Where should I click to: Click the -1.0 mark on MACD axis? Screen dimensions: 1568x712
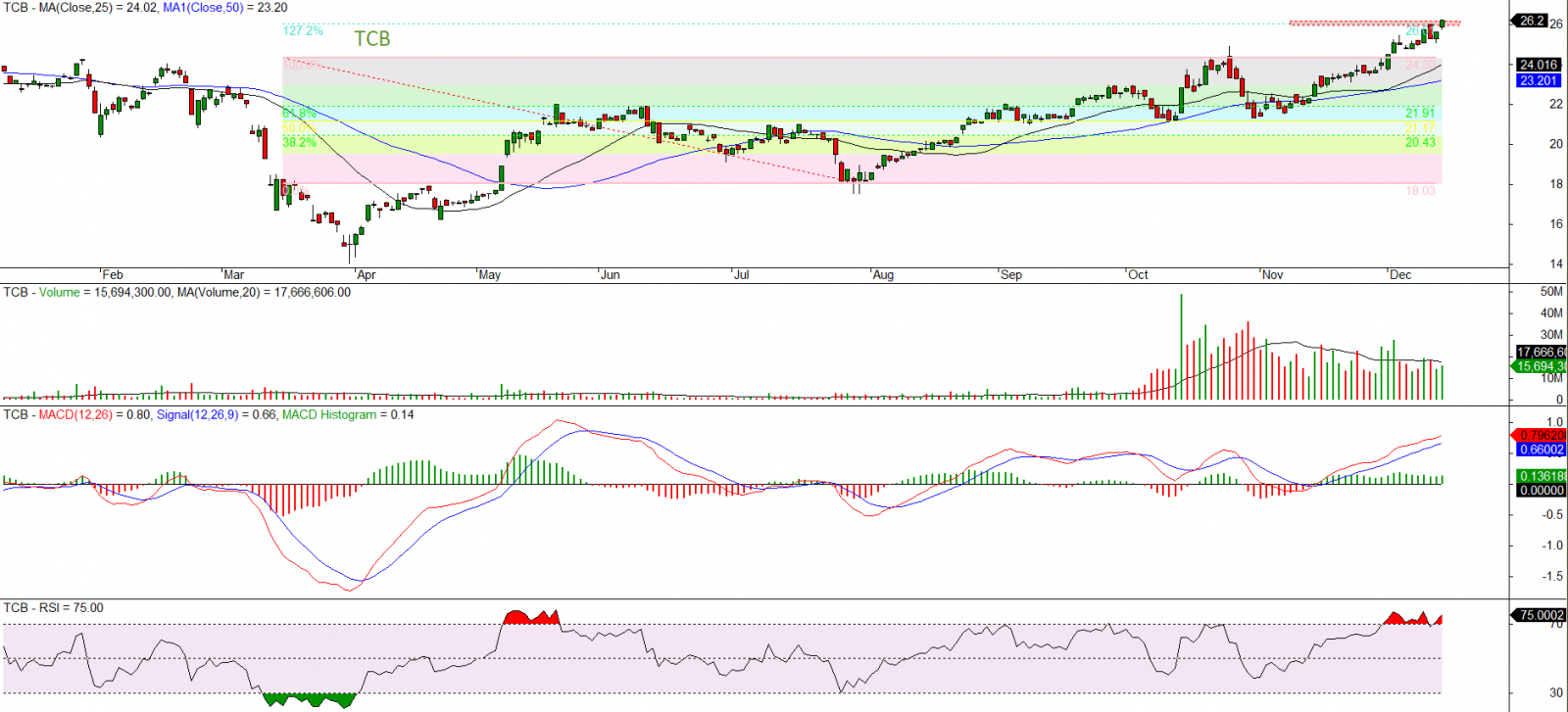[x=1552, y=546]
